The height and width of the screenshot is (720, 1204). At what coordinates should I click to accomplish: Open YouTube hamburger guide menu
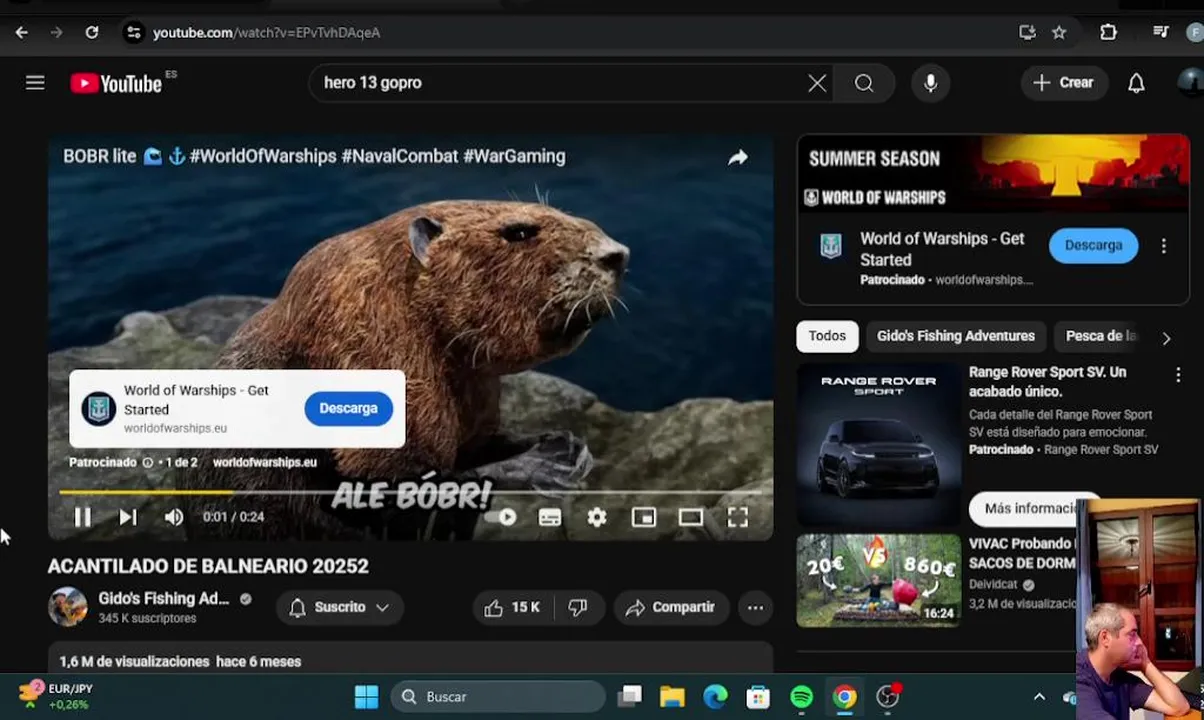pos(35,83)
